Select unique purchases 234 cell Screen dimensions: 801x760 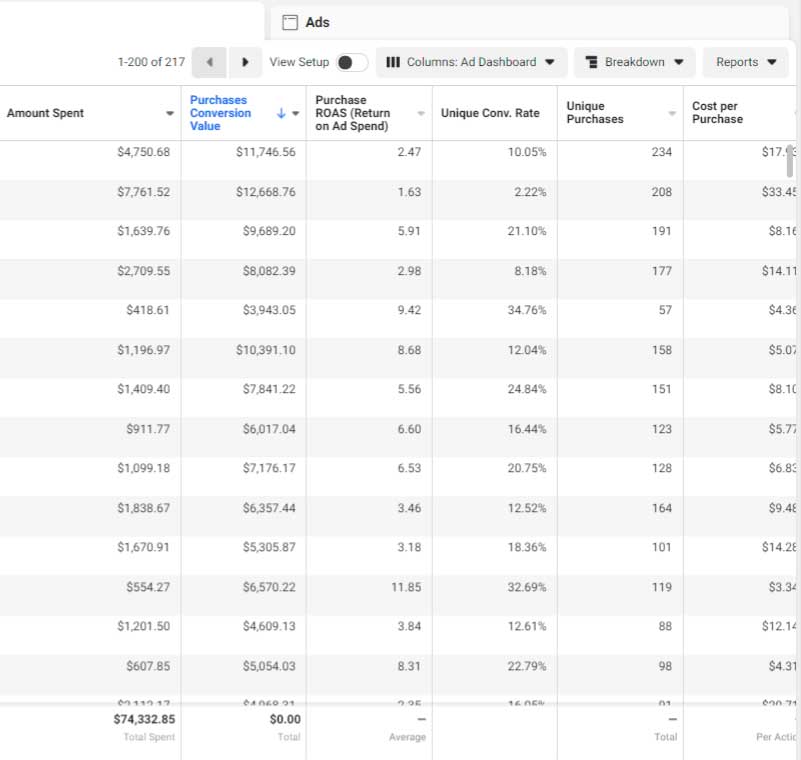pyautogui.click(x=662, y=152)
